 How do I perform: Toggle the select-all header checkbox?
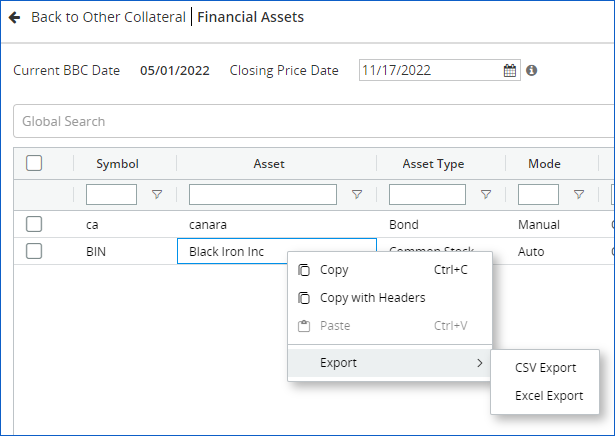coord(34,164)
